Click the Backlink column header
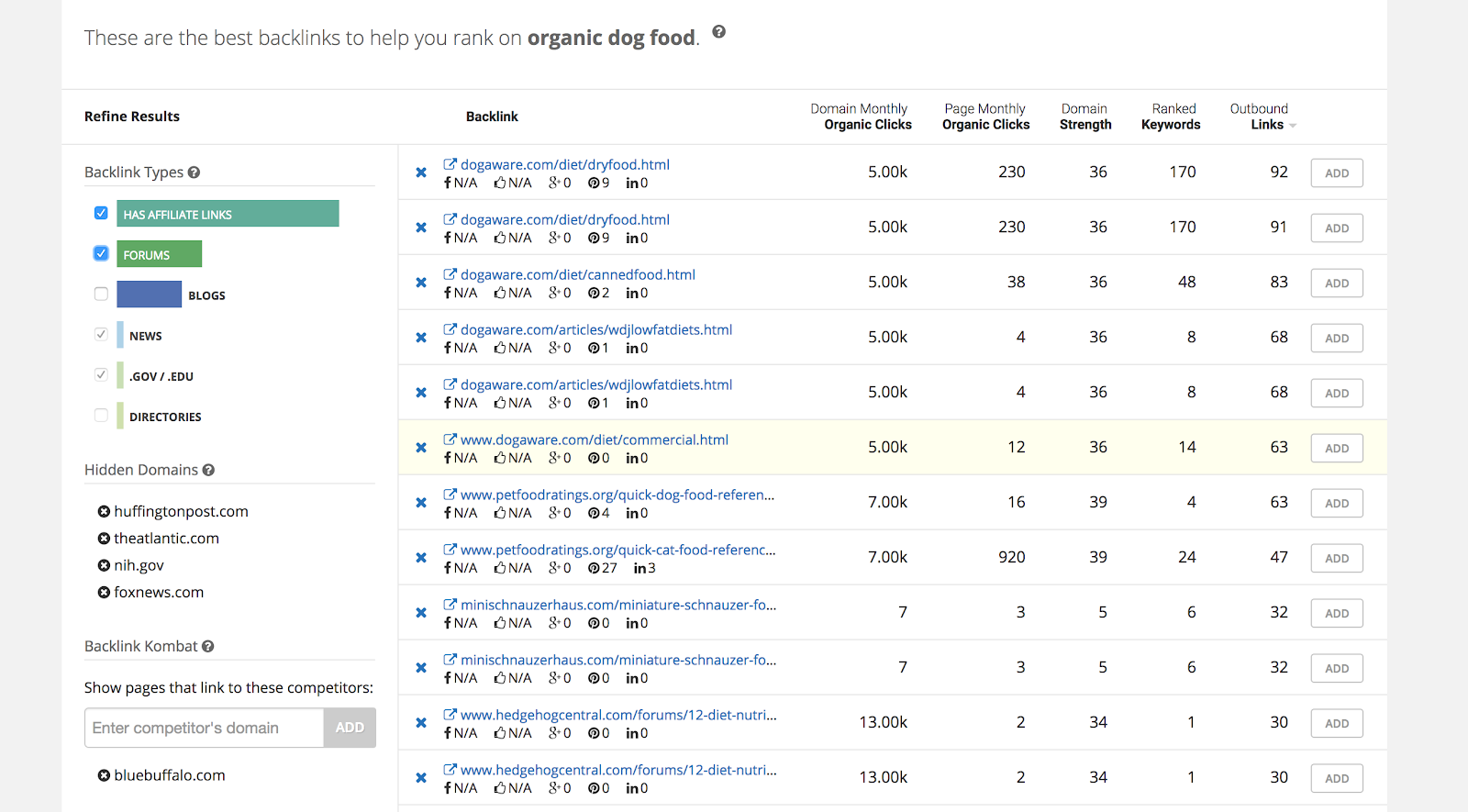1468x812 pixels. pos(492,117)
